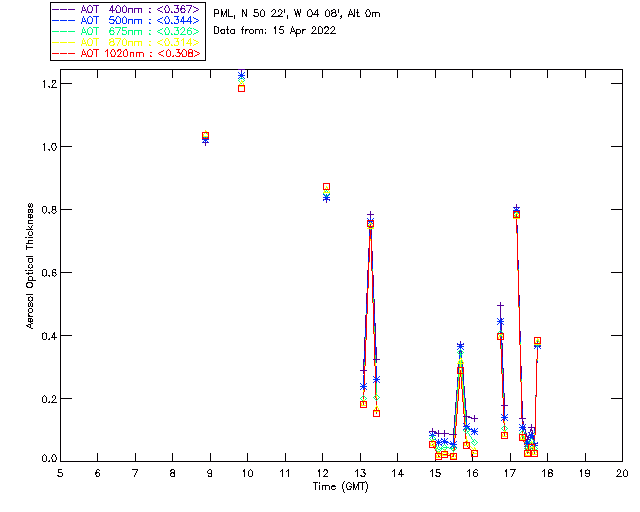Click the peak marker just after 13 GMT
The image size is (640, 512).
(370, 219)
